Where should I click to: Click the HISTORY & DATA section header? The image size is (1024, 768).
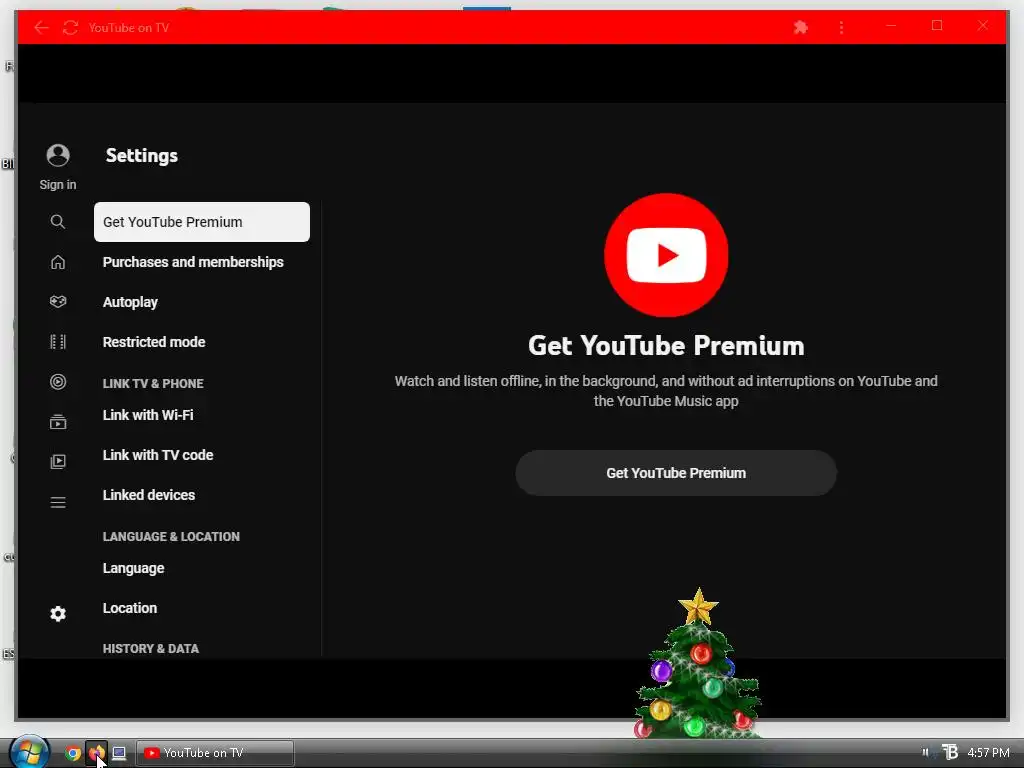pos(150,648)
